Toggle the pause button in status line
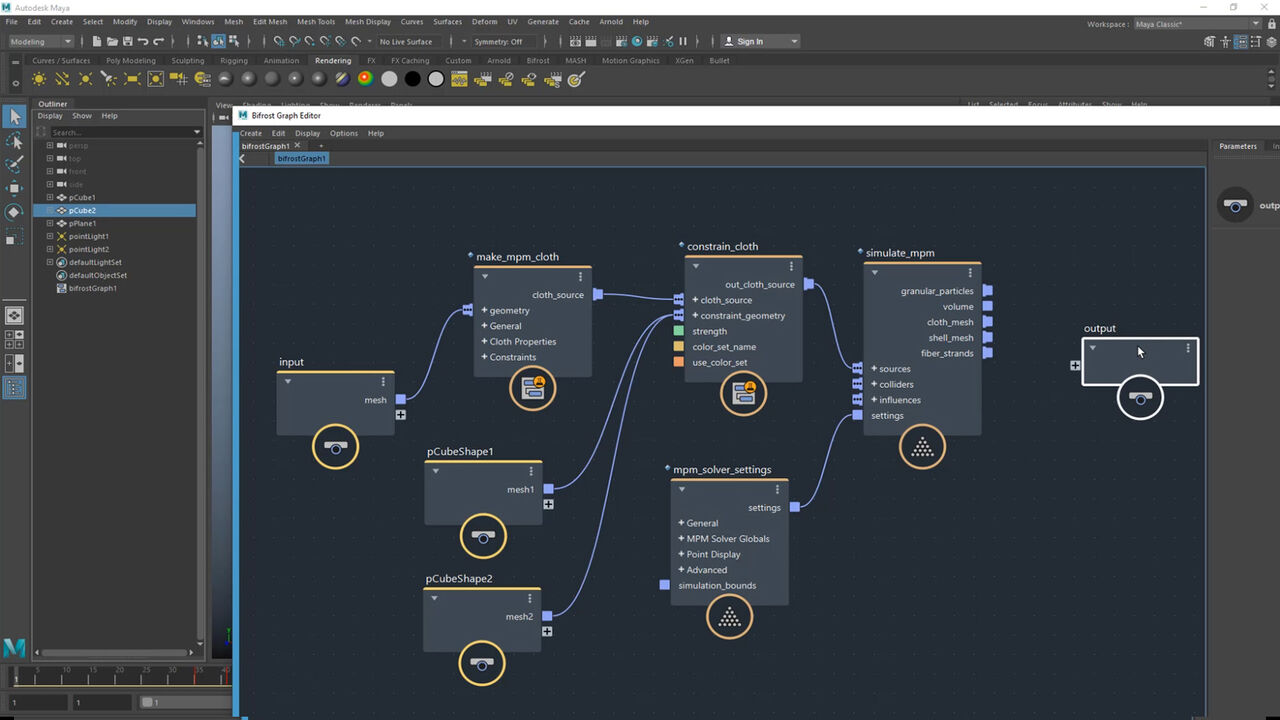This screenshot has width=1280, height=720. pos(683,41)
